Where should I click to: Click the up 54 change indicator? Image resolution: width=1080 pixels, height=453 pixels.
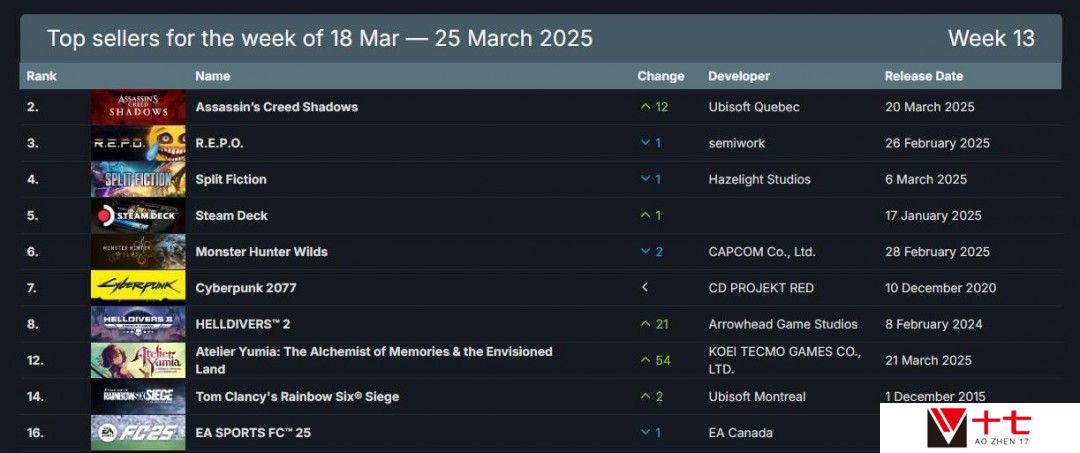(655, 360)
